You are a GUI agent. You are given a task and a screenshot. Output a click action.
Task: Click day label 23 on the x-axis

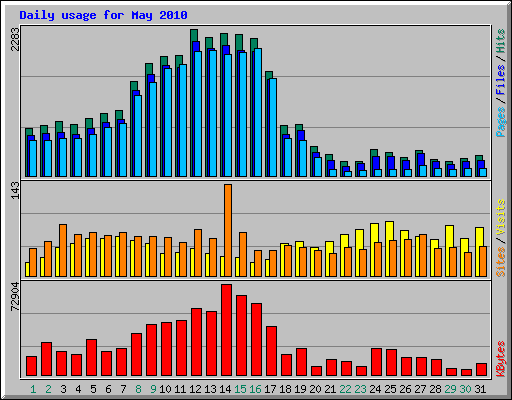[360, 389]
